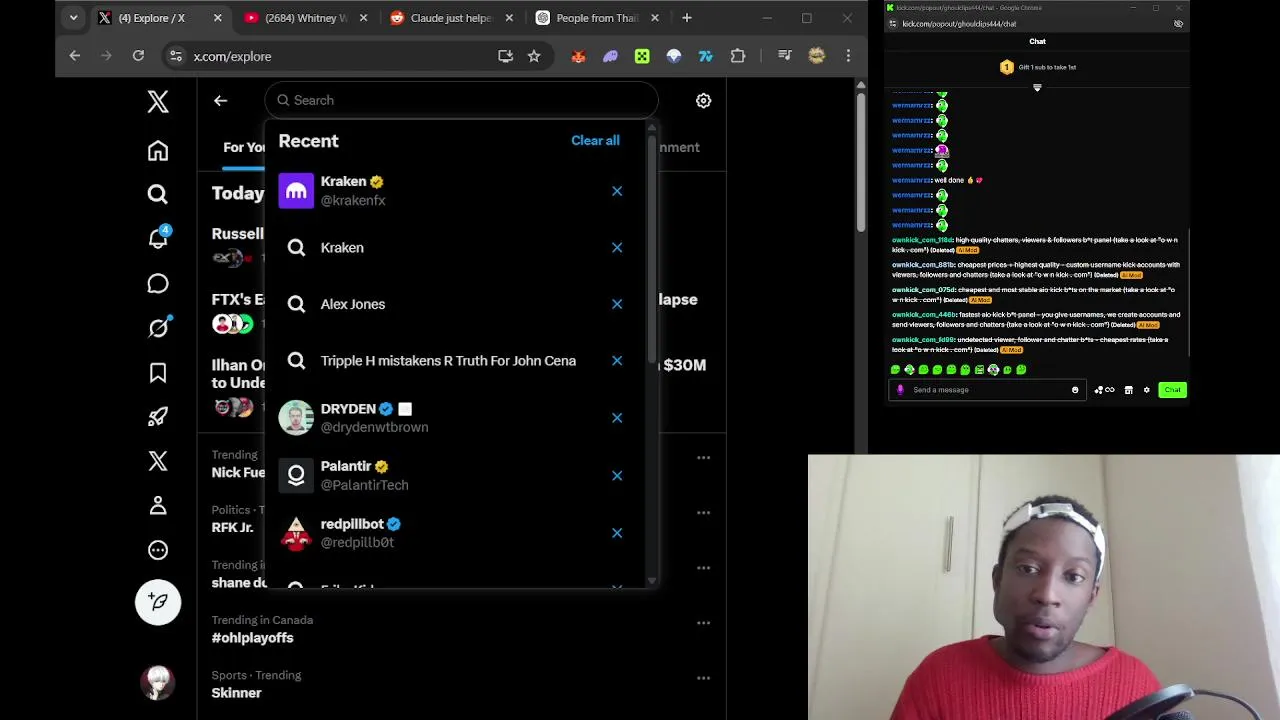Screen dimensions: 1280x720
Task: Open Grok icon in X sidebar
Action: 158,328
